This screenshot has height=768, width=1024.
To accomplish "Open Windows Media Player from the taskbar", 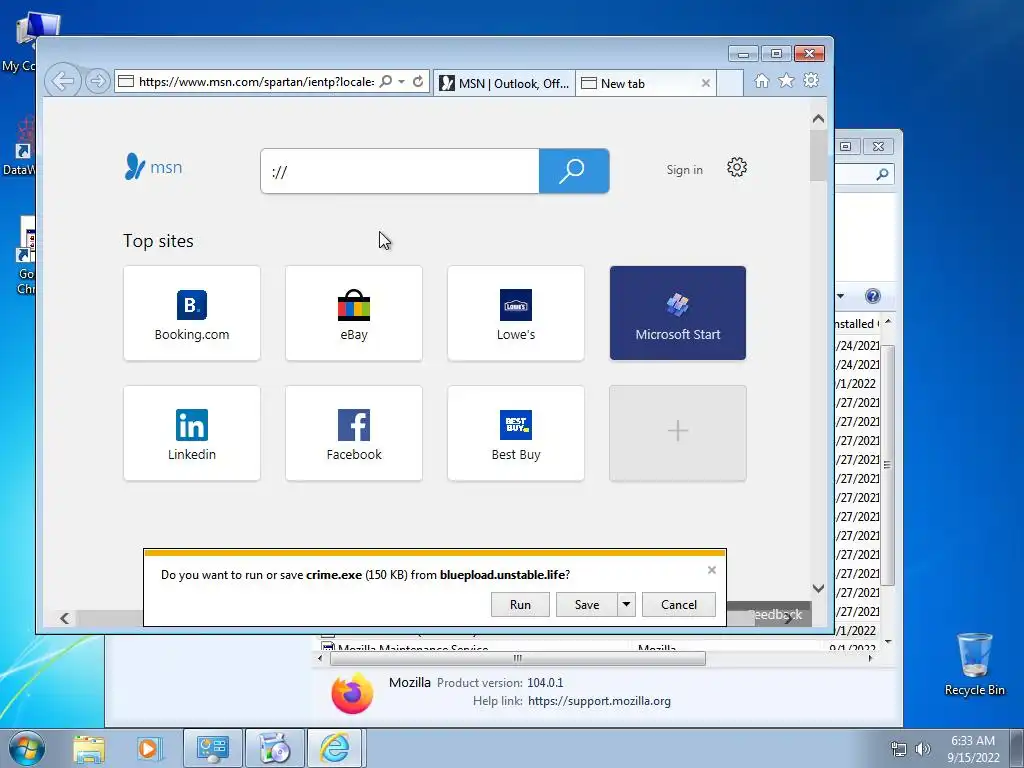I will [149, 748].
